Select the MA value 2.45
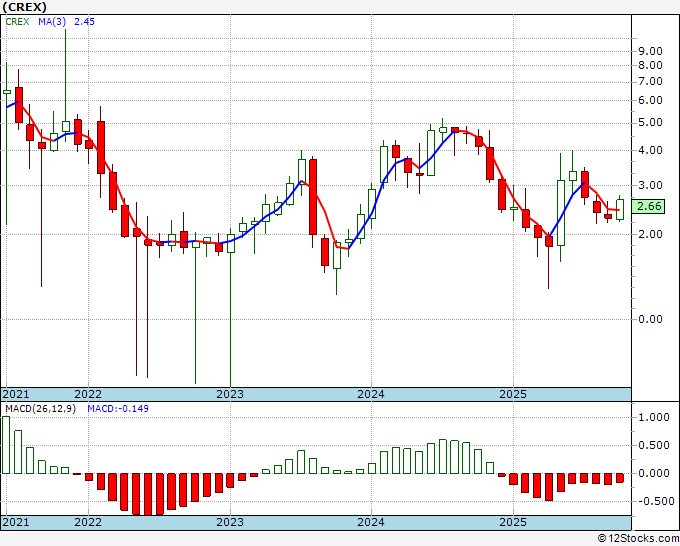Viewport: 680px width, 546px height. (x=84, y=22)
